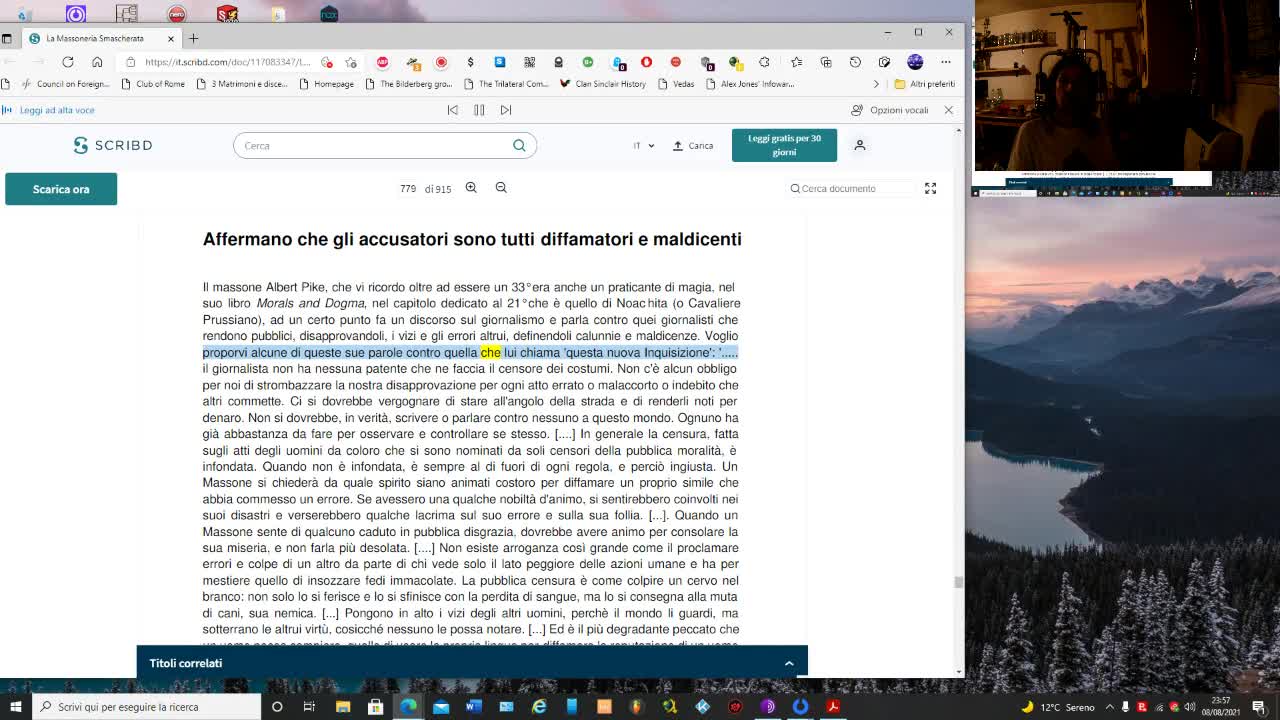Open Word from taskbar
The width and height of the screenshot is (1280, 720).
click(x=474, y=707)
